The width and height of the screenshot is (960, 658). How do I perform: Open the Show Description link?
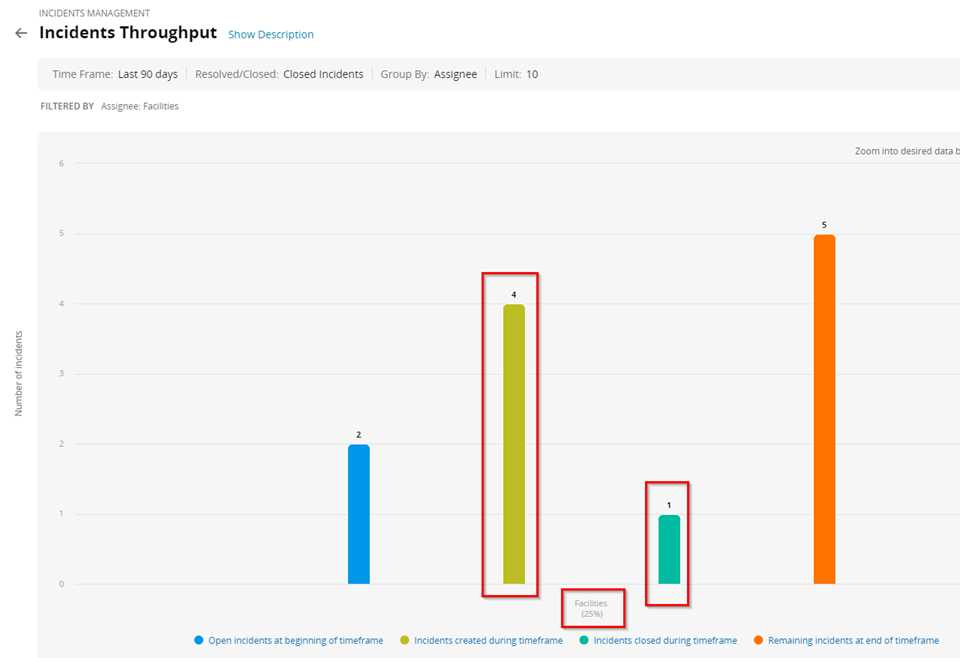270,35
